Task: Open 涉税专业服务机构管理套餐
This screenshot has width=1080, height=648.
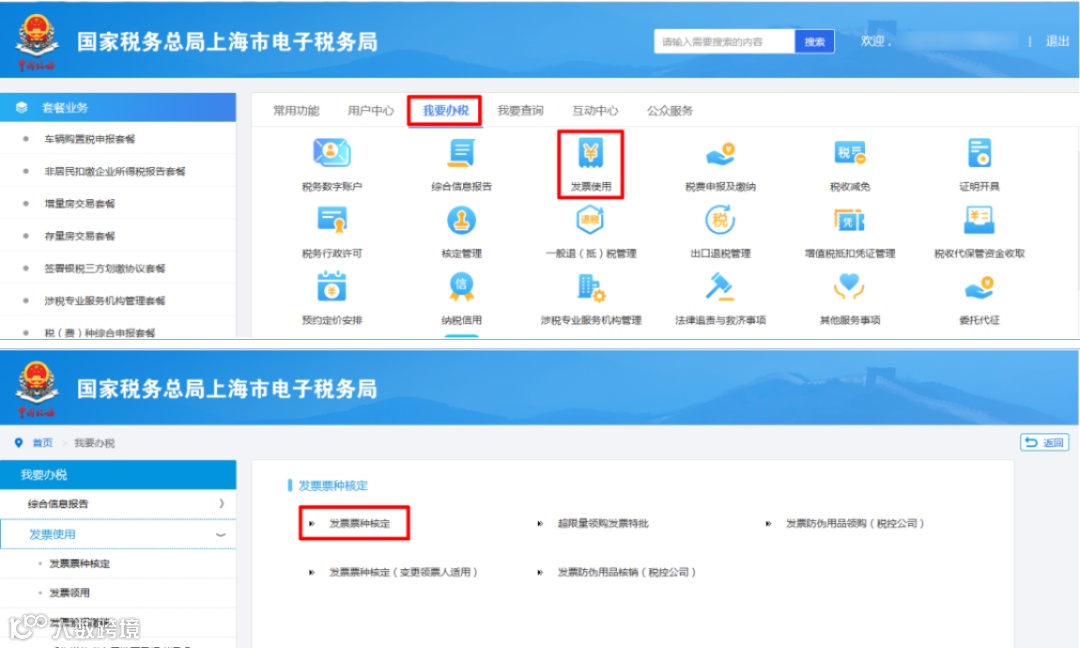Action: coord(105,300)
